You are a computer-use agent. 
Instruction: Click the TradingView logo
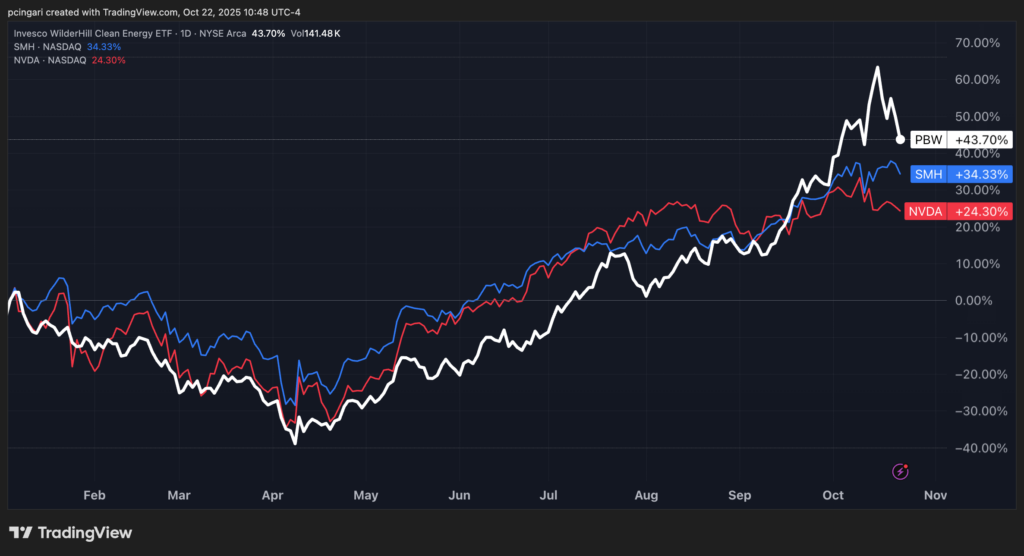point(70,533)
